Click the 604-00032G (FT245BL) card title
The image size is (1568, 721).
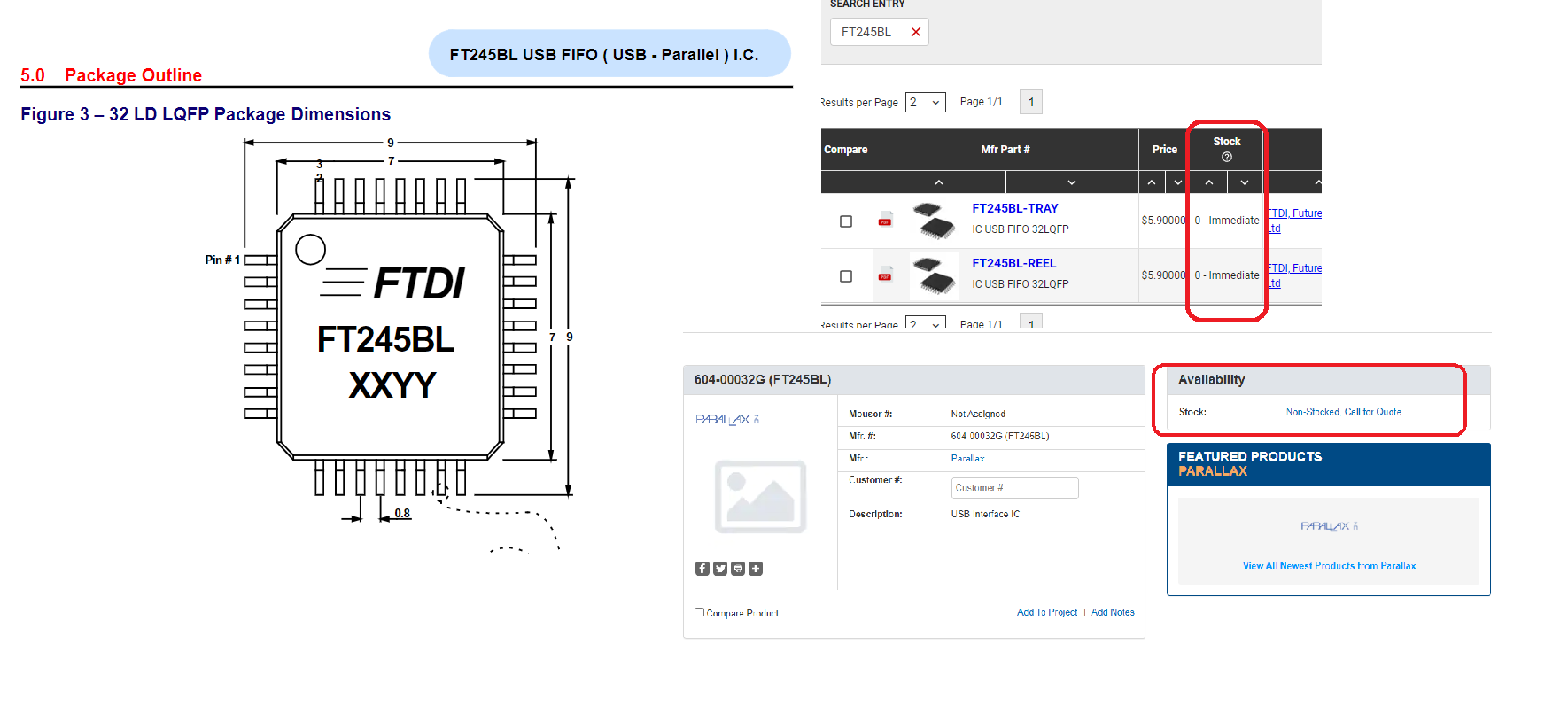763,379
